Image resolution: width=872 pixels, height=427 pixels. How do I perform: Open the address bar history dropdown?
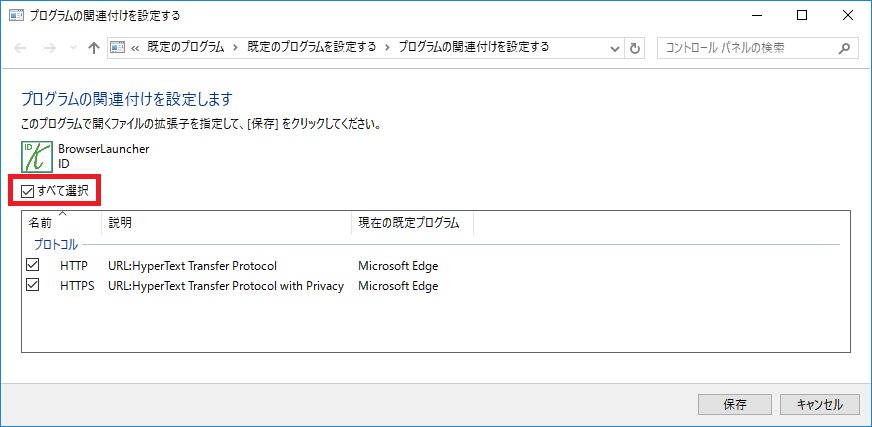coord(615,48)
